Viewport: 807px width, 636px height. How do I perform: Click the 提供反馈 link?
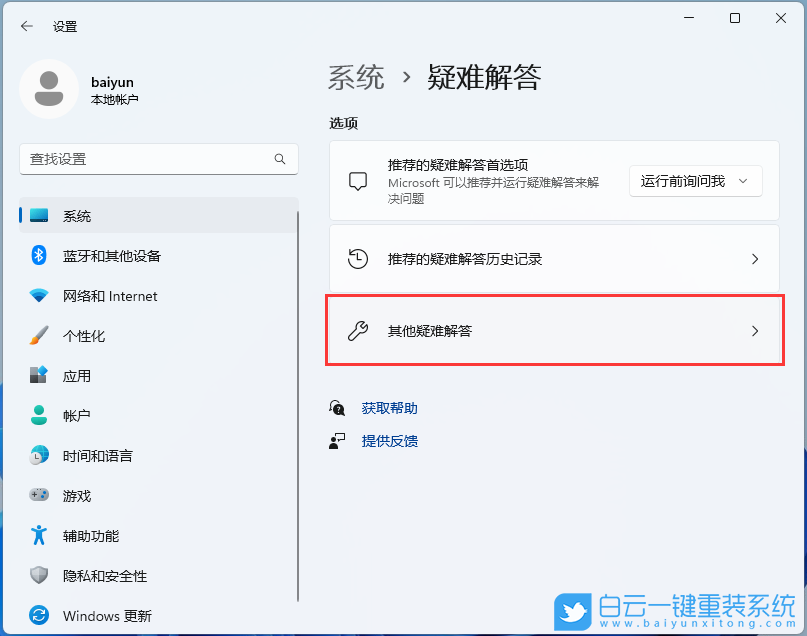(x=389, y=440)
